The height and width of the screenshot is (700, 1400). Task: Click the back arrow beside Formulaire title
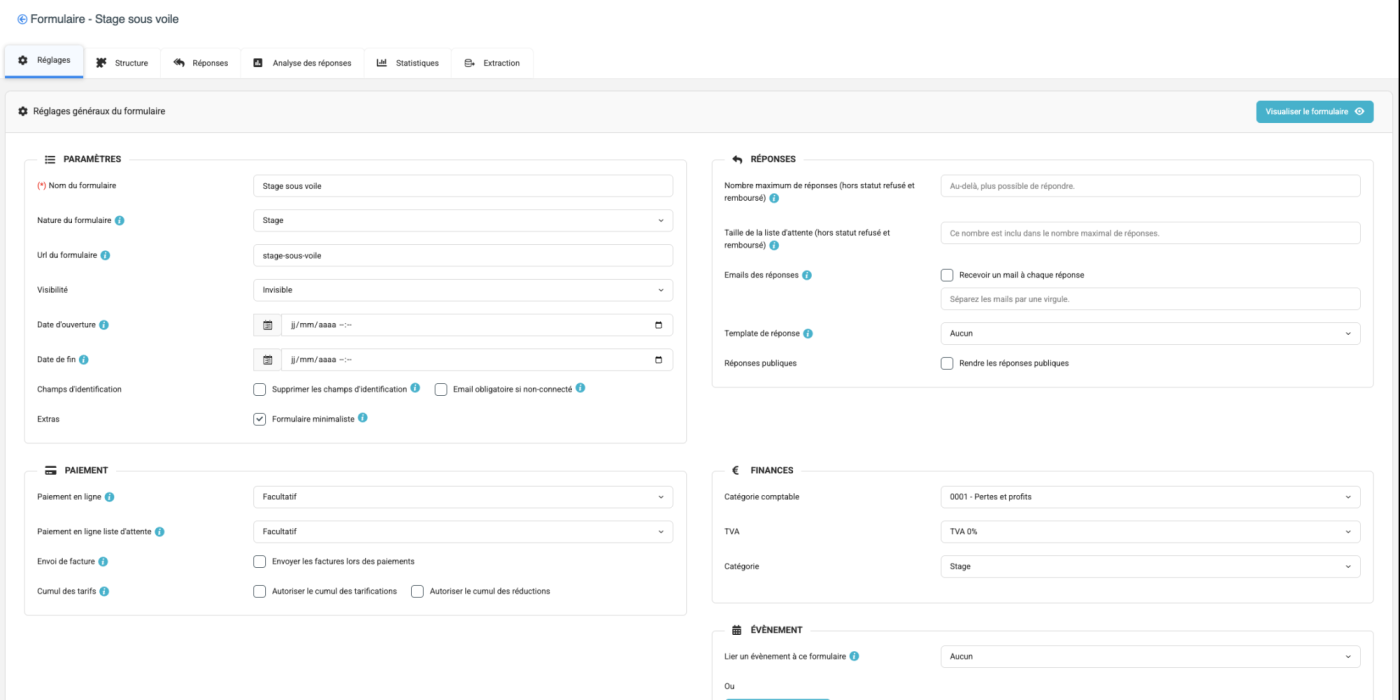pyautogui.click(x=22, y=19)
